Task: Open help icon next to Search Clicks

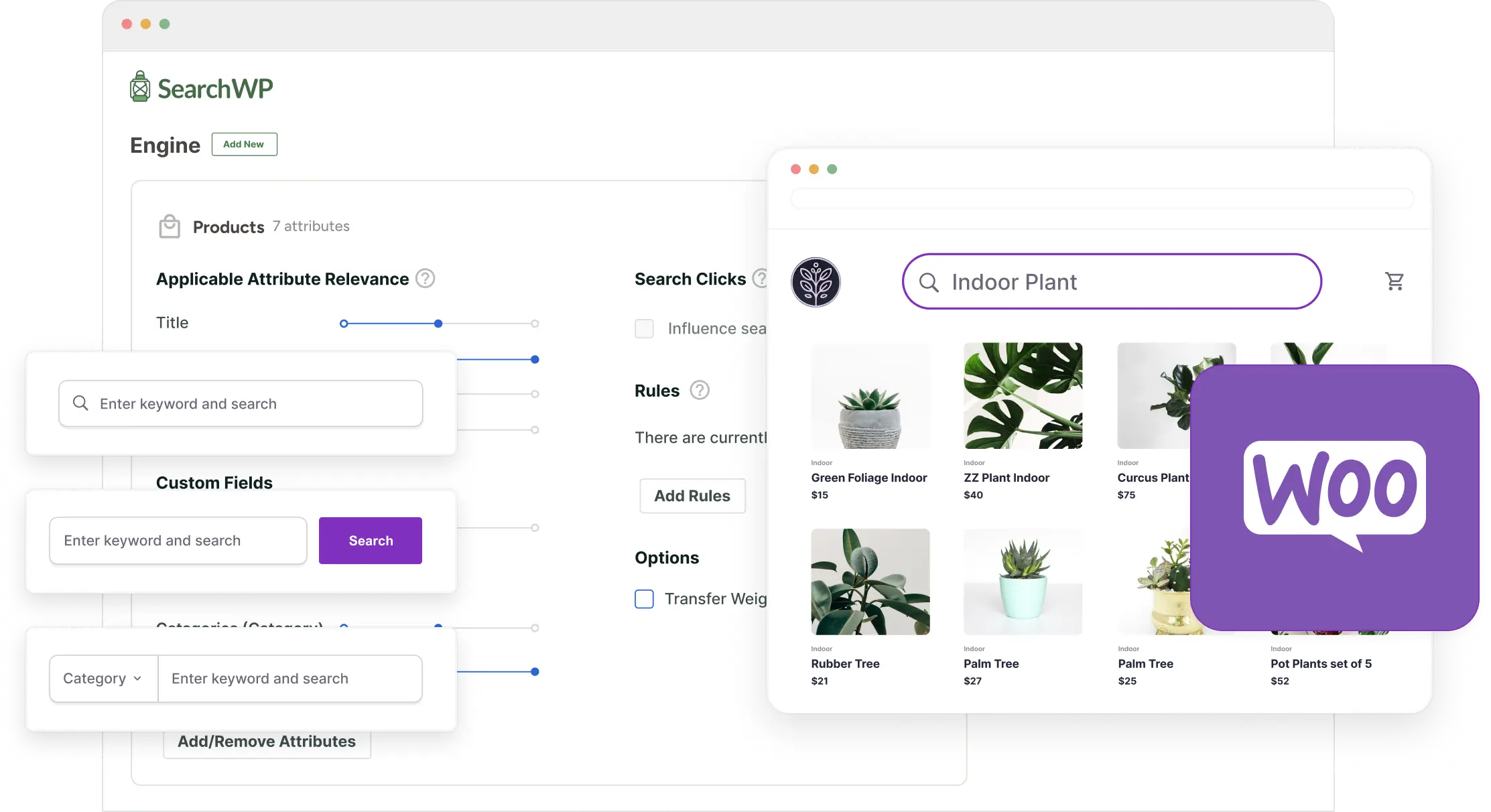Action: click(x=761, y=278)
